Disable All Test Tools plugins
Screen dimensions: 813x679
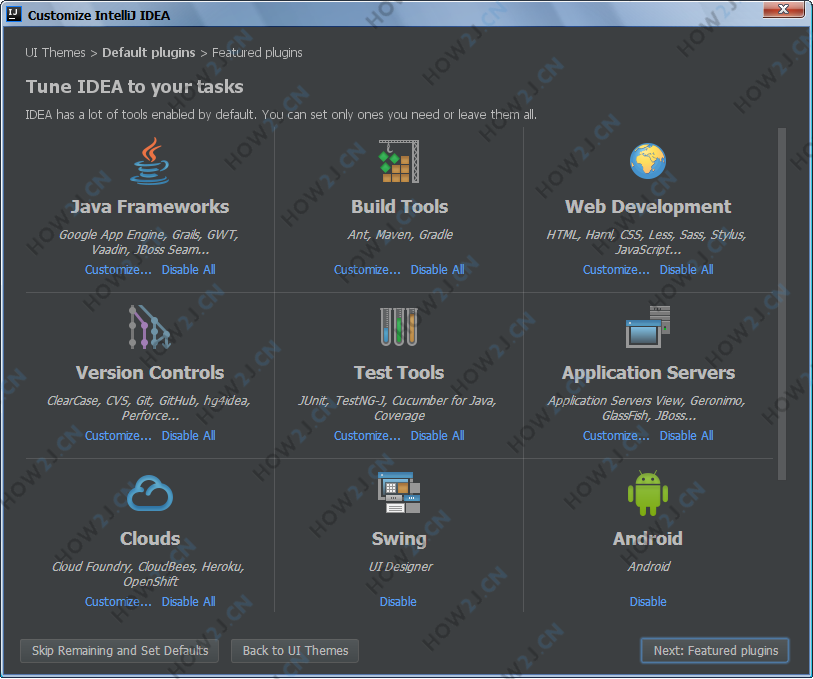click(x=437, y=435)
